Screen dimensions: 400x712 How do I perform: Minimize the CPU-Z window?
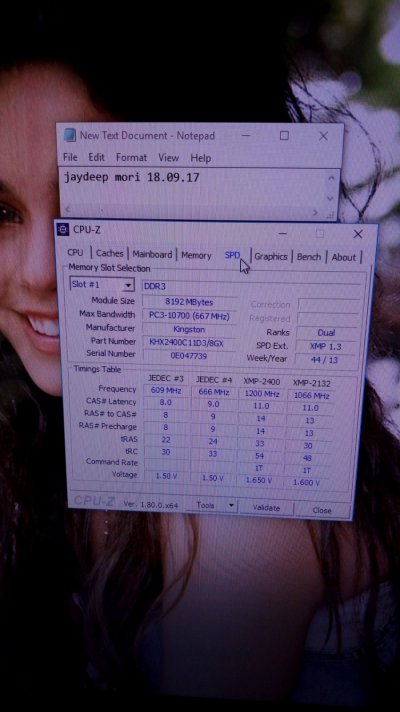click(x=282, y=233)
